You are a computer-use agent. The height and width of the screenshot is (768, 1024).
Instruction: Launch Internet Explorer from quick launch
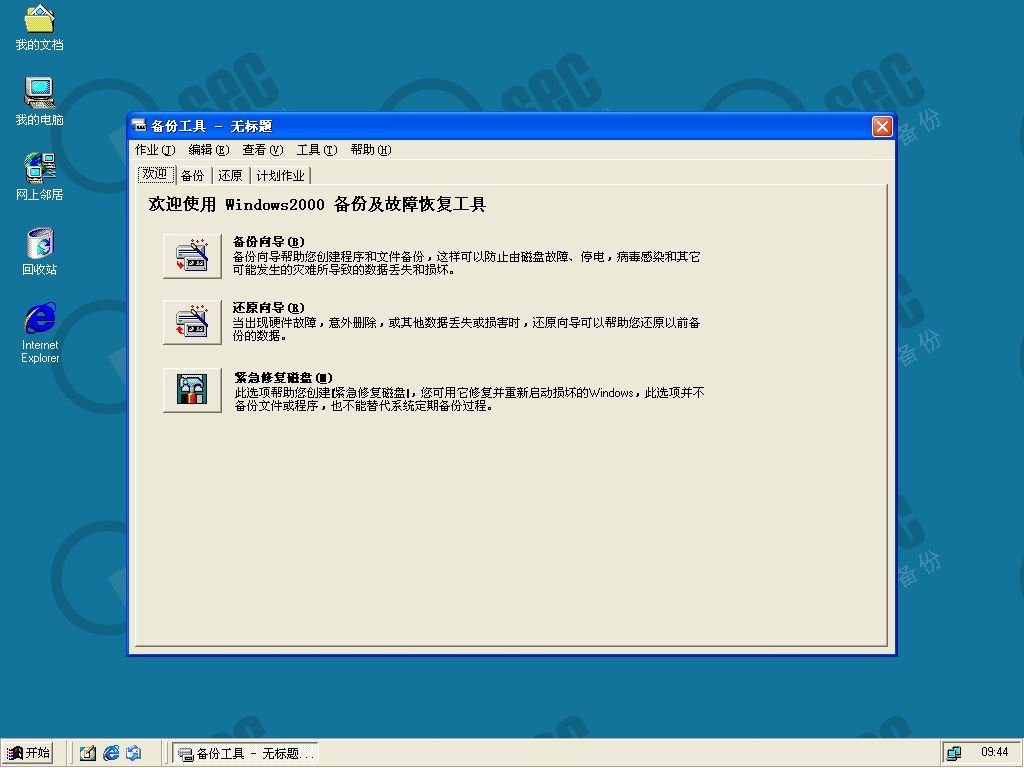pos(111,753)
